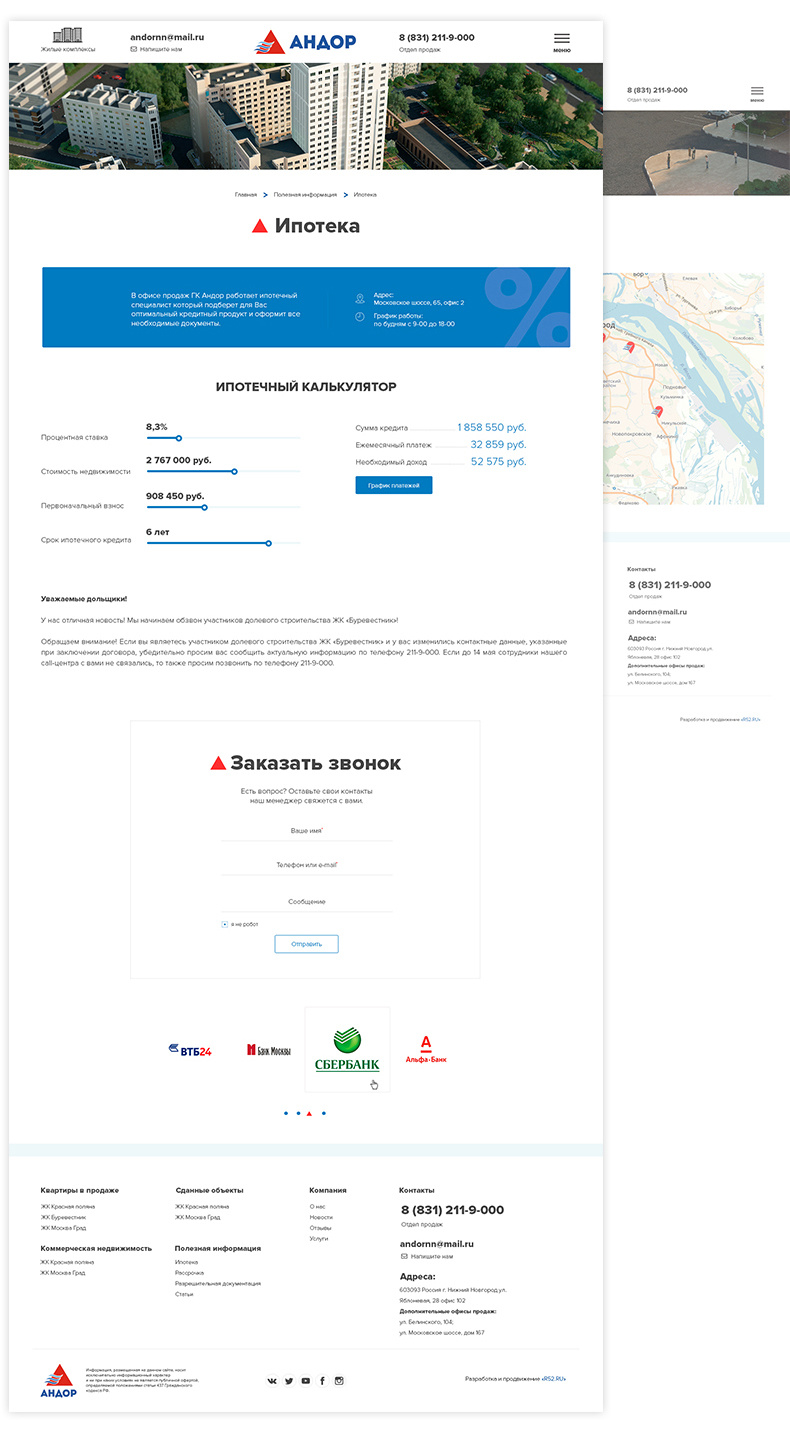Screen dimensions: 790x1431
Task: Click andornn@mail.ru on the right-side page
Action: pyautogui.click(x=657, y=611)
